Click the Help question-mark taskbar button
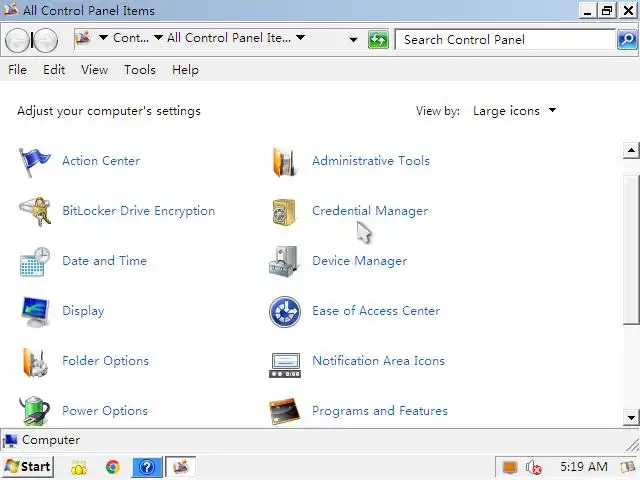Screen dimensions: 640x480 click(147, 467)
